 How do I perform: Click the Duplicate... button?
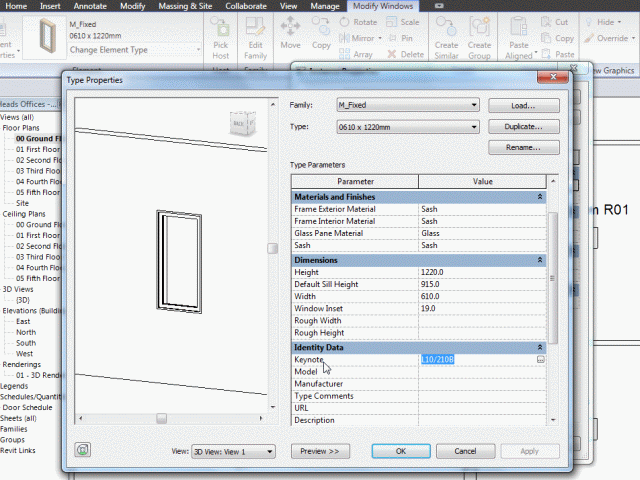(524, 127)
